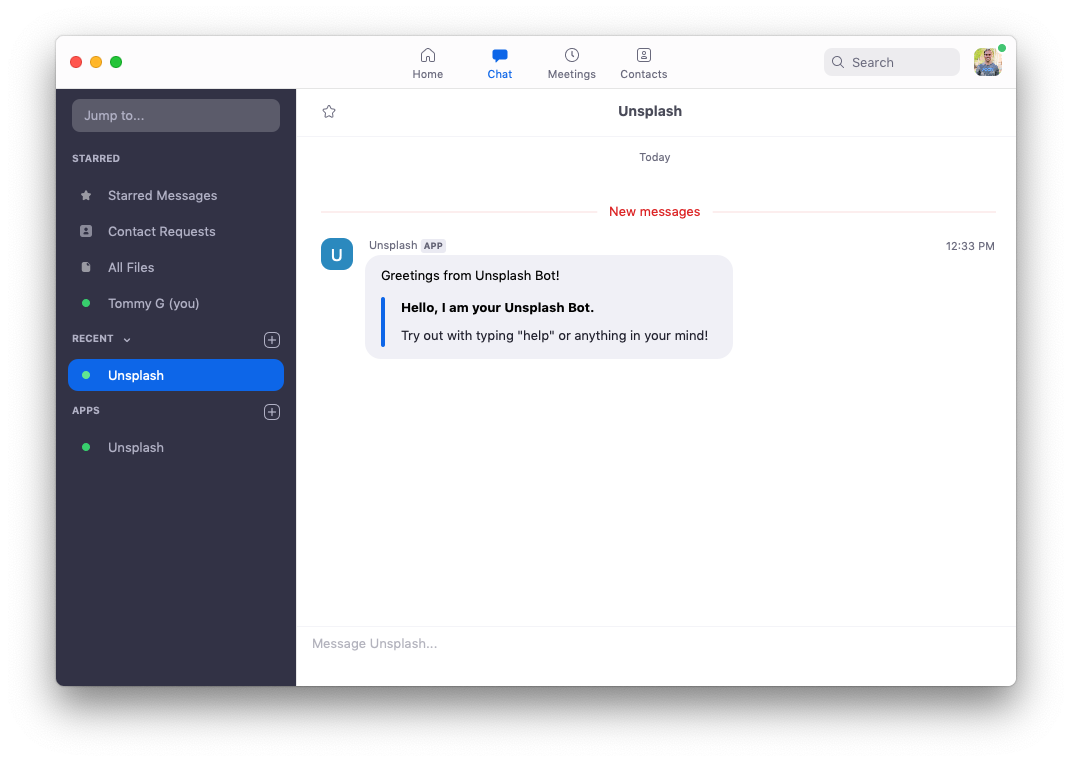Viewport: 1072px width, 762px height.
Task: Add an app using APPS plus button
Action: 271,411
